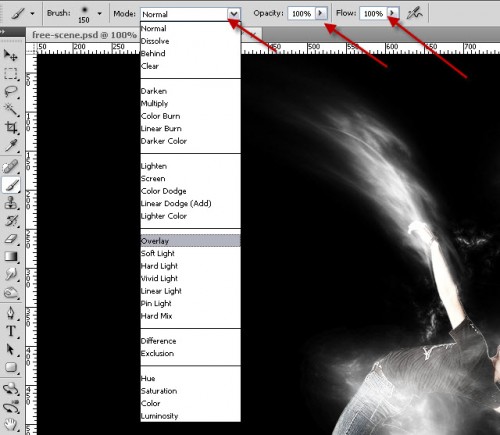Select the Type tool
This screenshot has width=500, height=435.
click(11, 331)
